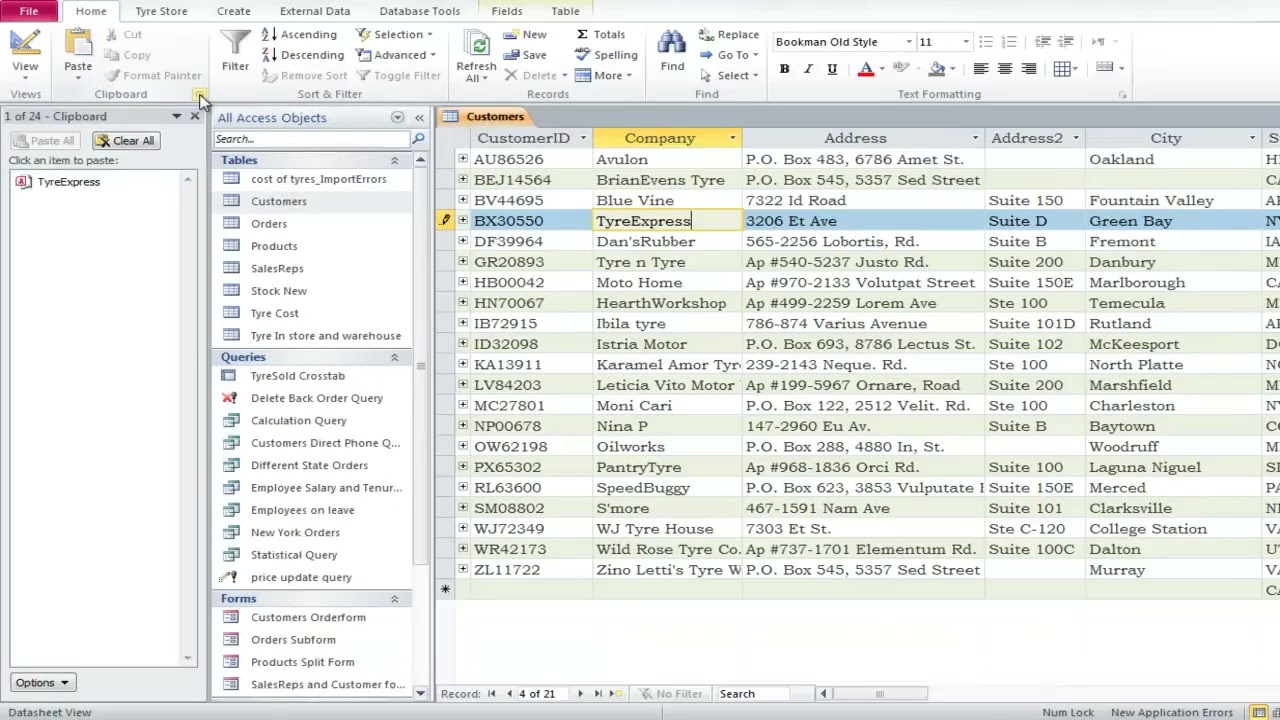The height and width of the screenshot is (720, 1280).
Task: Open Clipboard Options dropdown
Action: [x=43, y=683]
